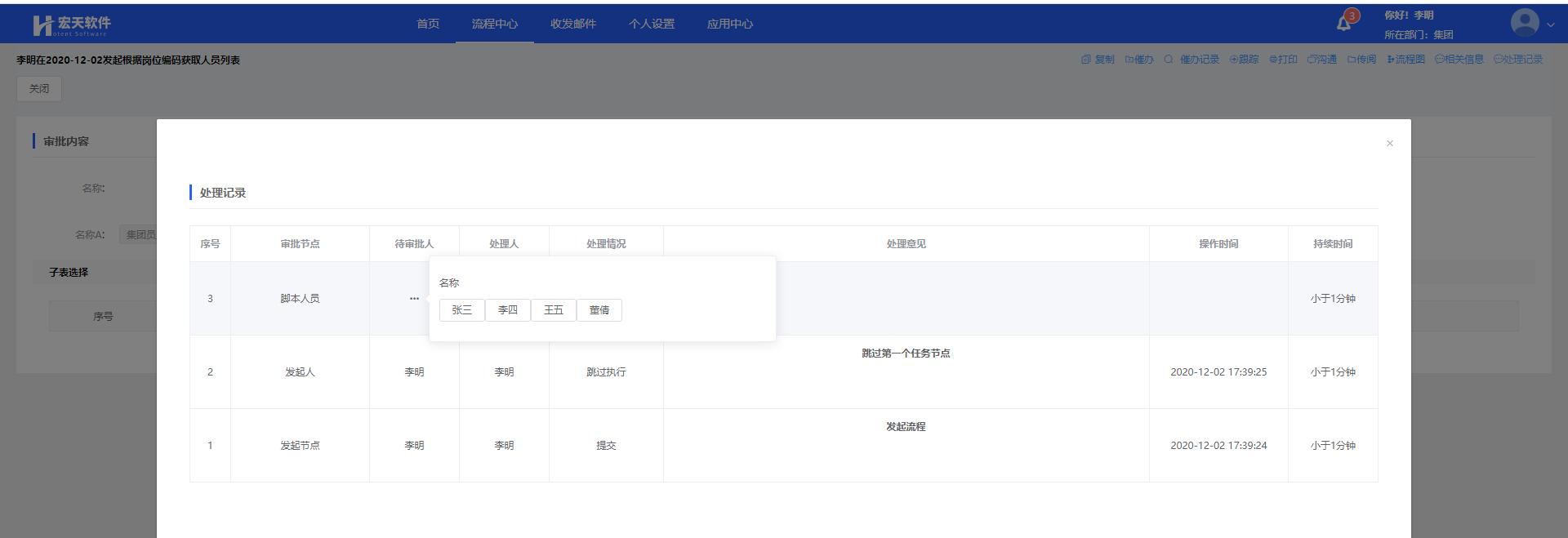The height and width of the screenshot is (538, 1568).
Task: Close the 处理记录 dialog with the X
Action: (1389, 144)
